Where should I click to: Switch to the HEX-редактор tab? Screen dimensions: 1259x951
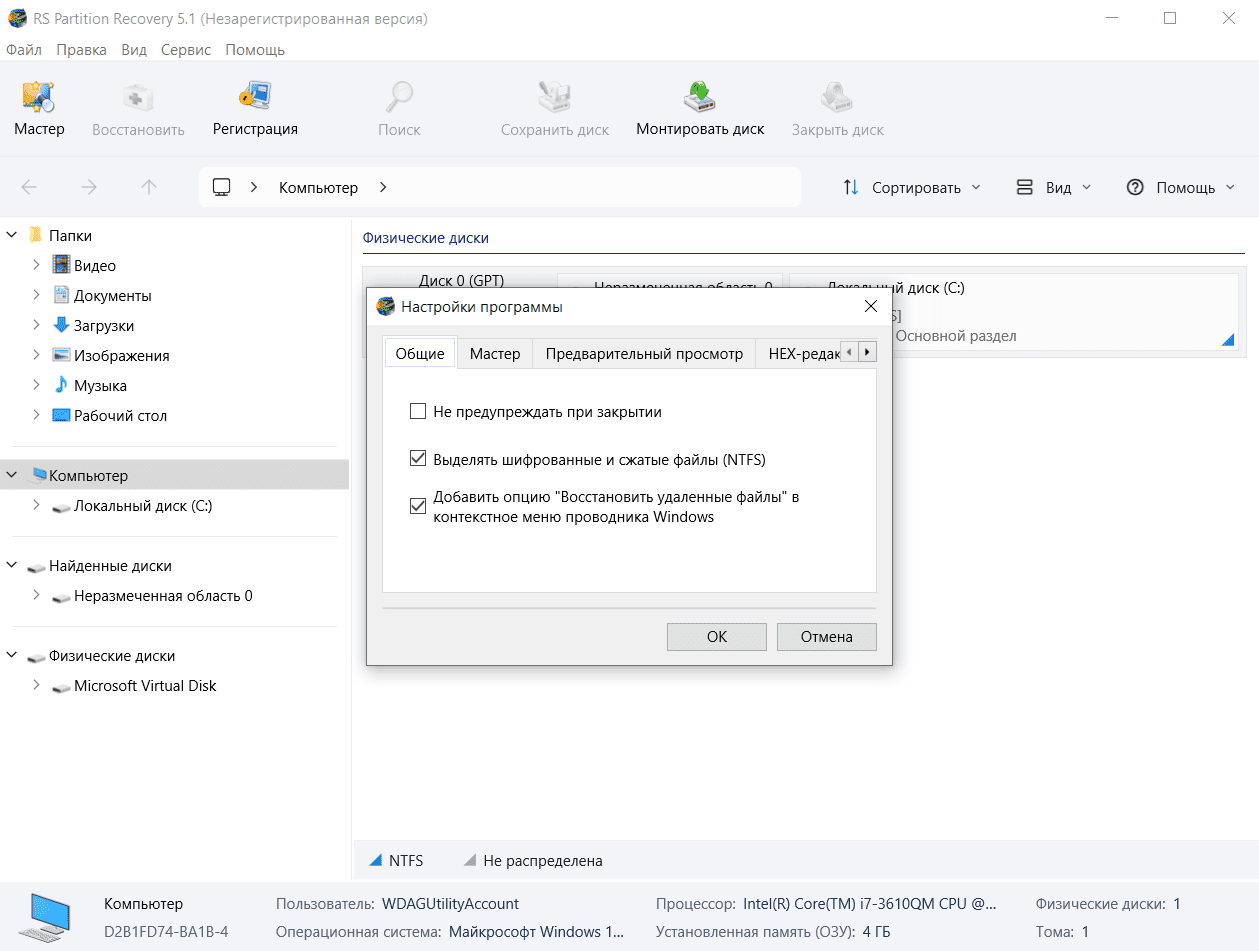click(x=798, y=354)
